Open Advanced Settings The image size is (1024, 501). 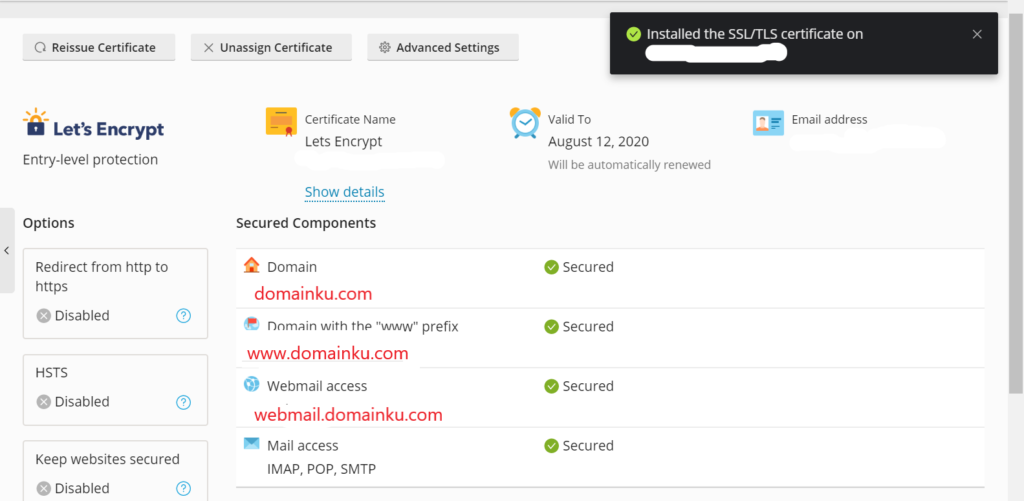click(x=443, y=48)
